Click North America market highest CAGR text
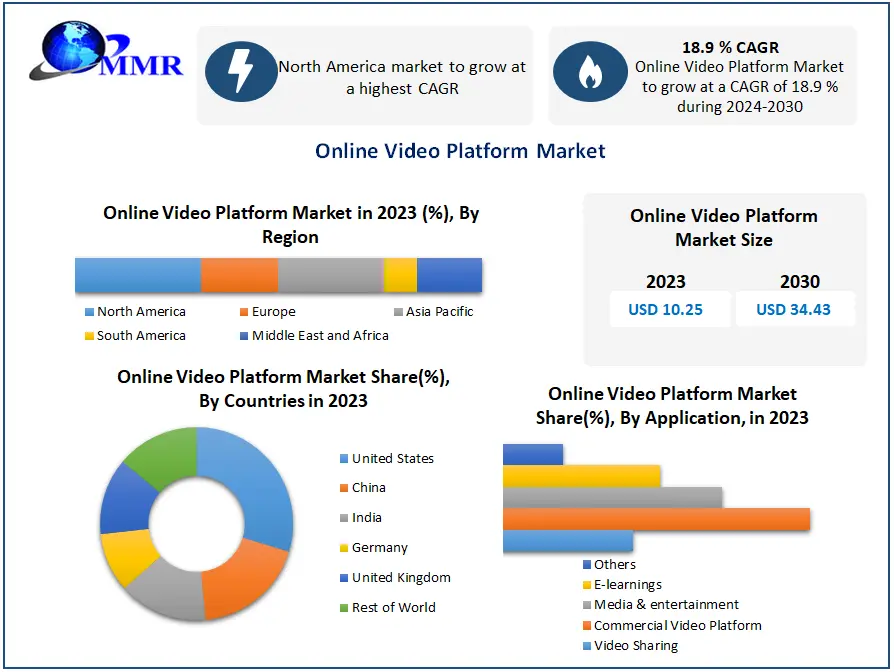 pyautogui.click(x=402, y=78)
